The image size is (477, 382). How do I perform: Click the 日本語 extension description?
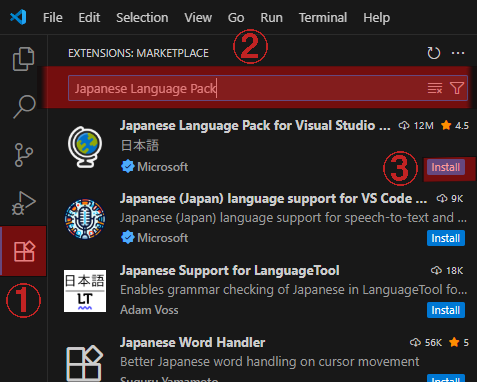[140, 146]
